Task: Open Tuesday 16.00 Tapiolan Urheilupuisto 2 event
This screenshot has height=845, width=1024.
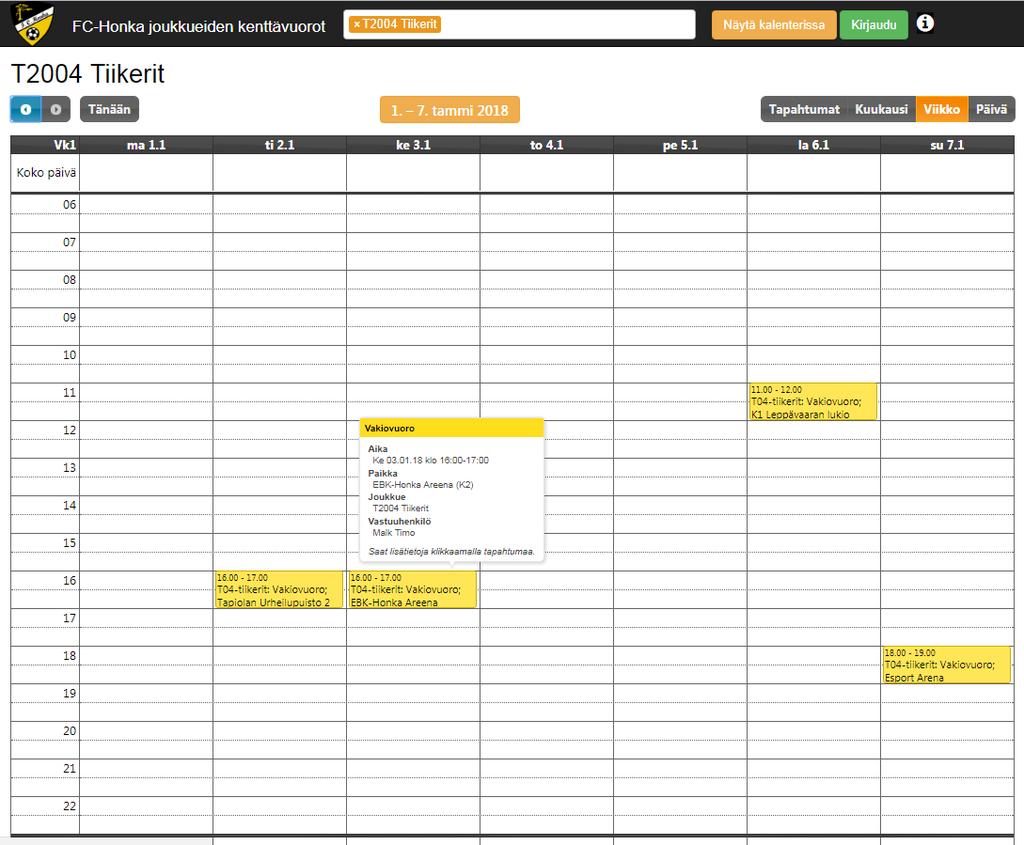Action: (x=279, y=590)
